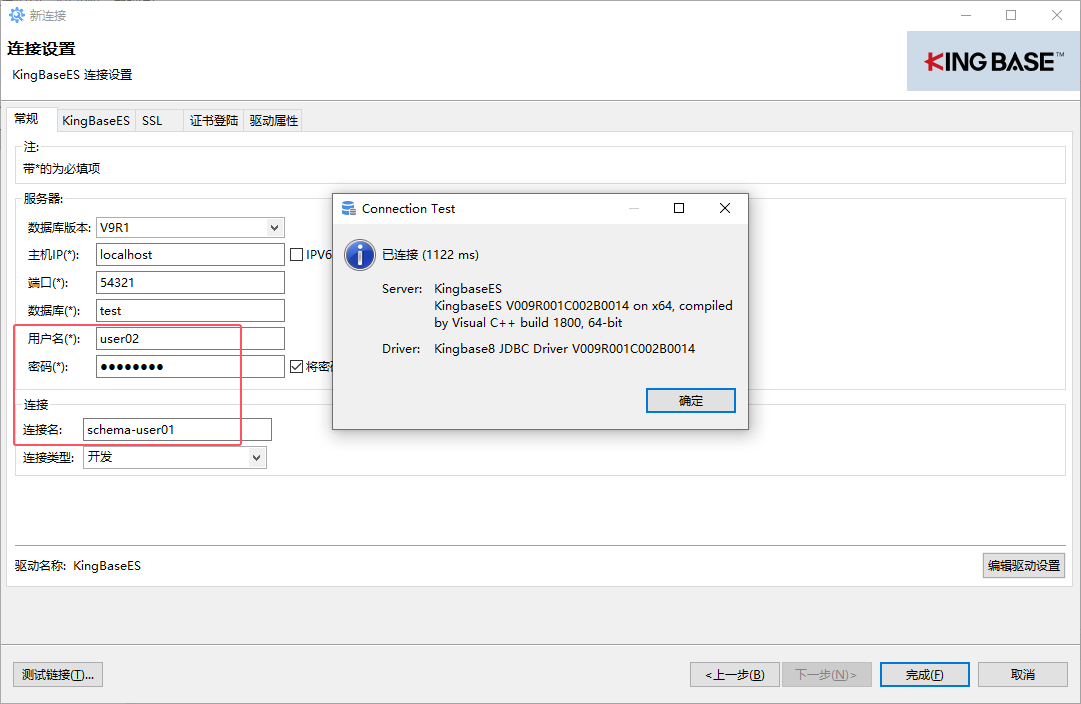Click the 编辑驱动设置 button
1081x704 pixels.
click(x=1023, y=566)
